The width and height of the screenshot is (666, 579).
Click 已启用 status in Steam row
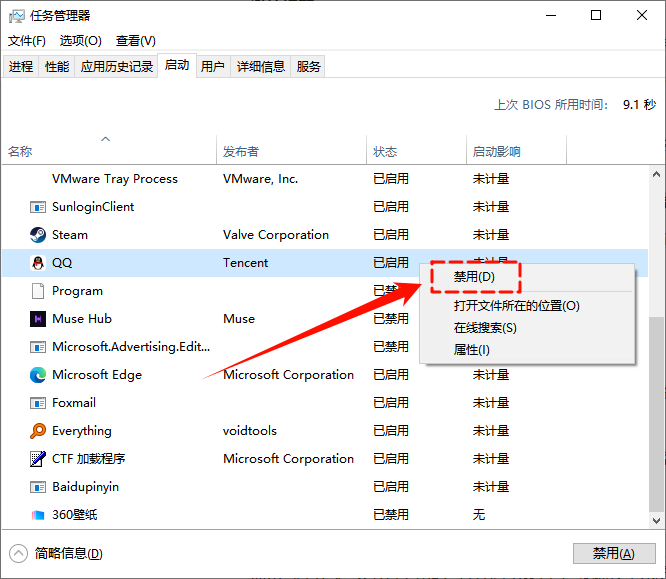point(391,235)
